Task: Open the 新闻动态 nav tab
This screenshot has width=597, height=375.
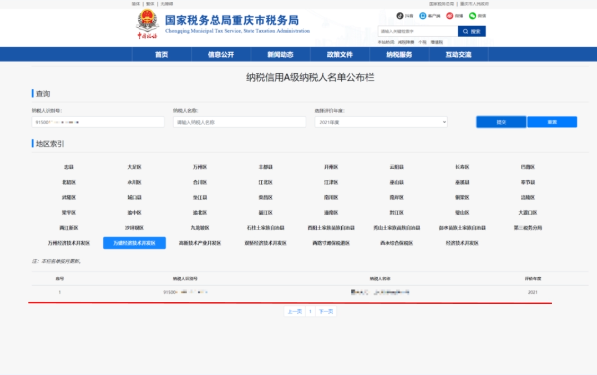Action: (x=280, y=54)
